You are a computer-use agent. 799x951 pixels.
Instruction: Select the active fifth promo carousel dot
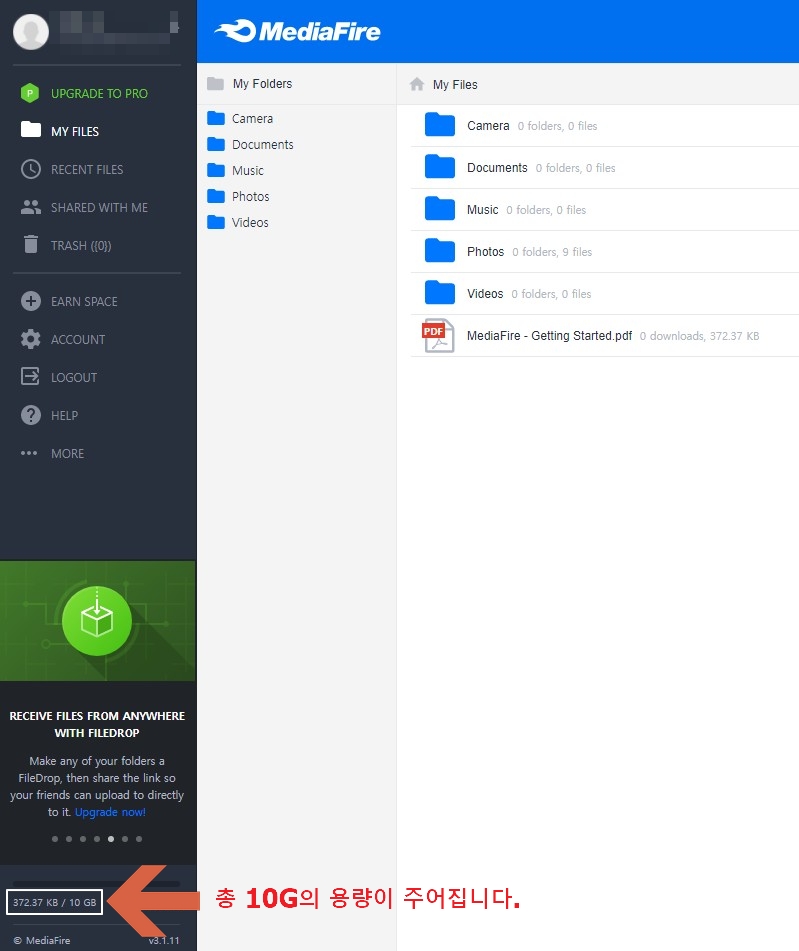tap(111, 839)
